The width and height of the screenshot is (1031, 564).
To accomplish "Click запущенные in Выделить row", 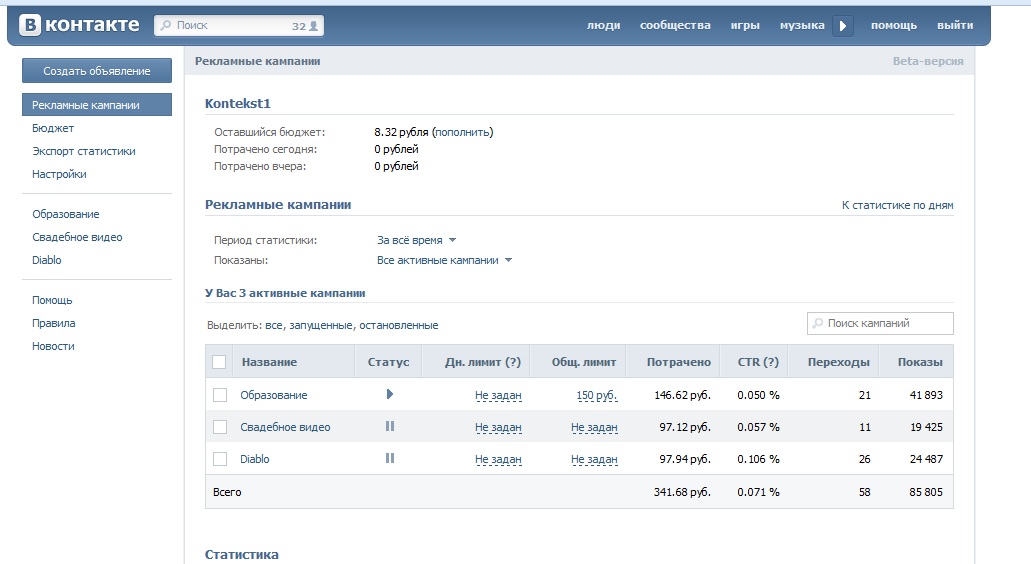I will [x=321, y=325].
